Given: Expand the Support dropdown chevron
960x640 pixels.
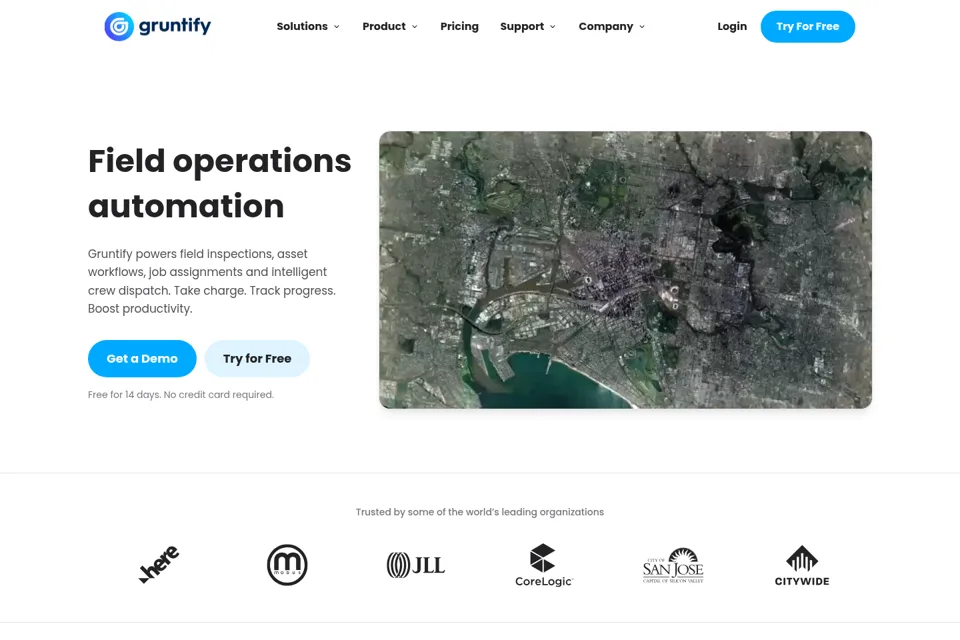Looking at the screenshot, I should (552, 27).
